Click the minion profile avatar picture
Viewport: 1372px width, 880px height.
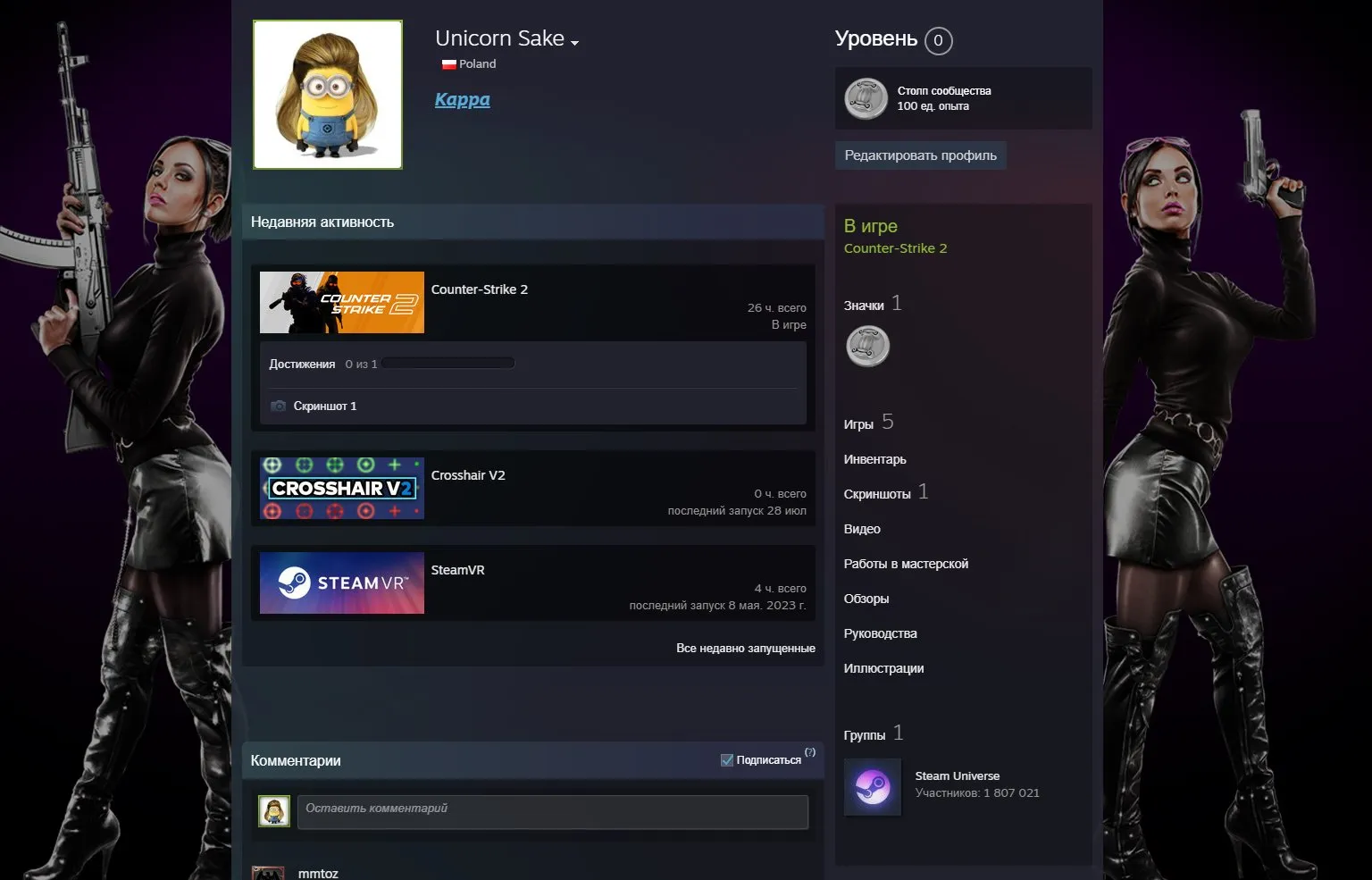point(328,95)
